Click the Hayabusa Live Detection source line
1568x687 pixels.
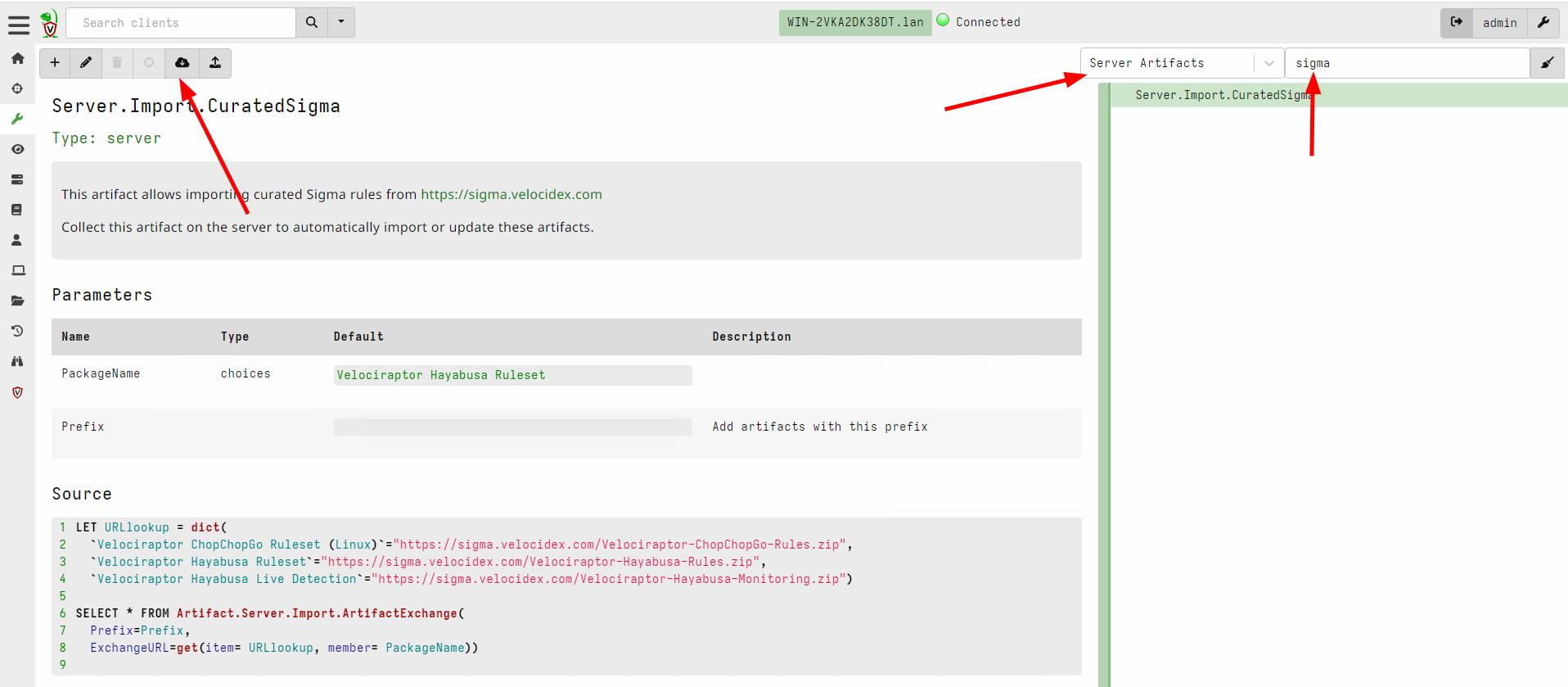(471, 579)
